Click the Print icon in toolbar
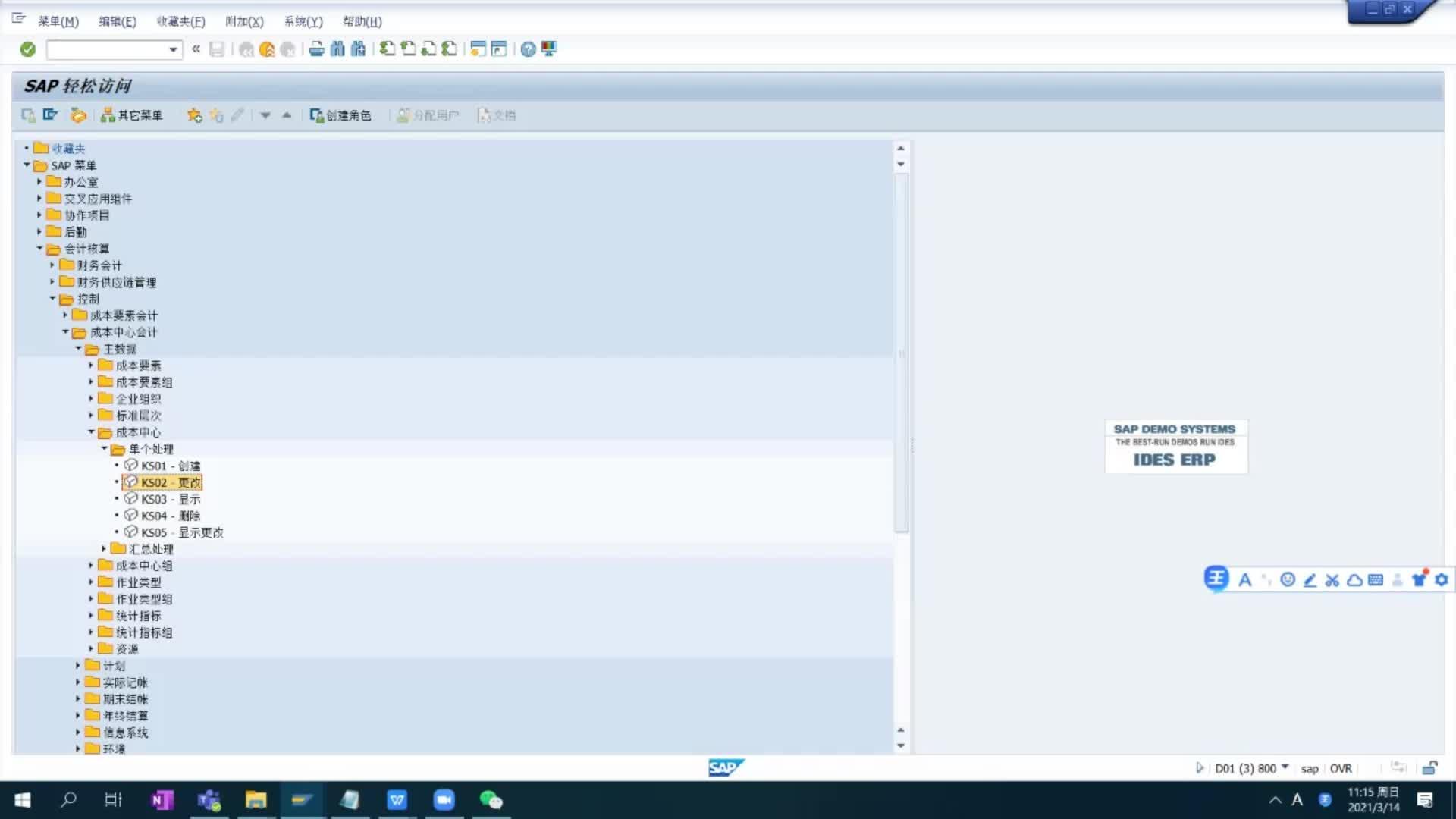 tap(317, 49)
